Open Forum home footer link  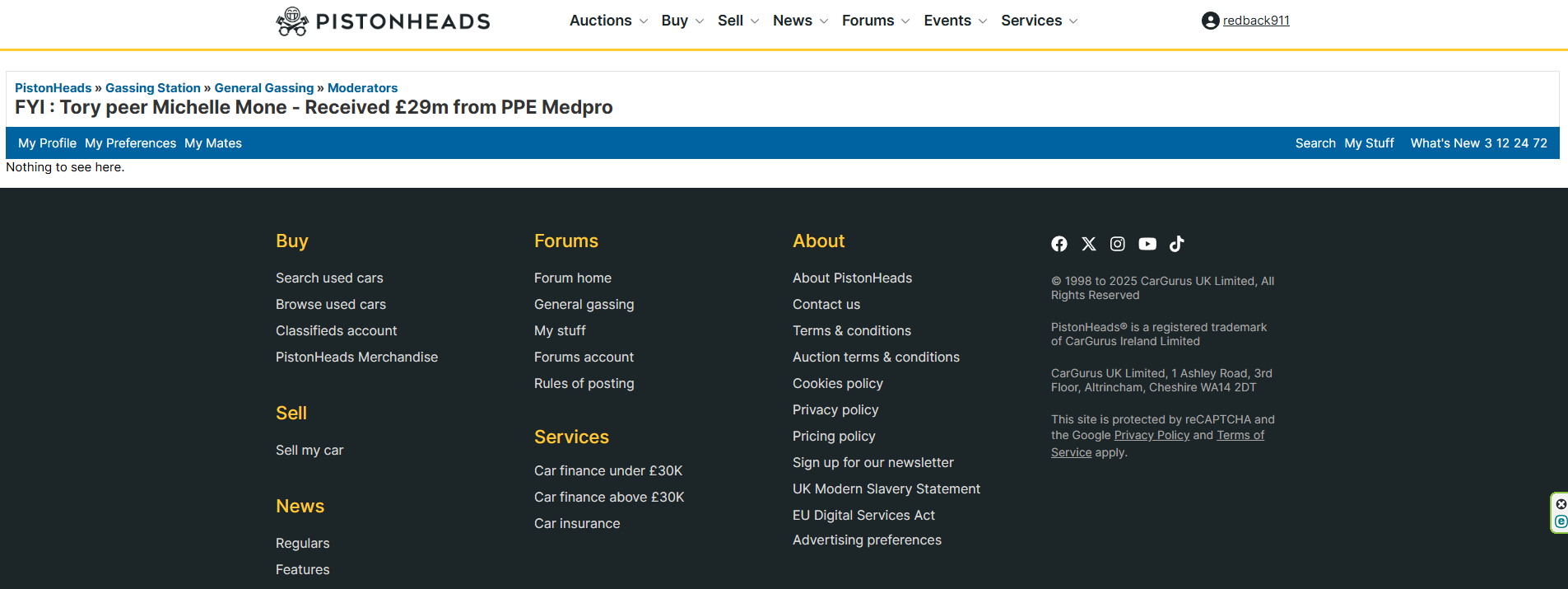point(573,278)
